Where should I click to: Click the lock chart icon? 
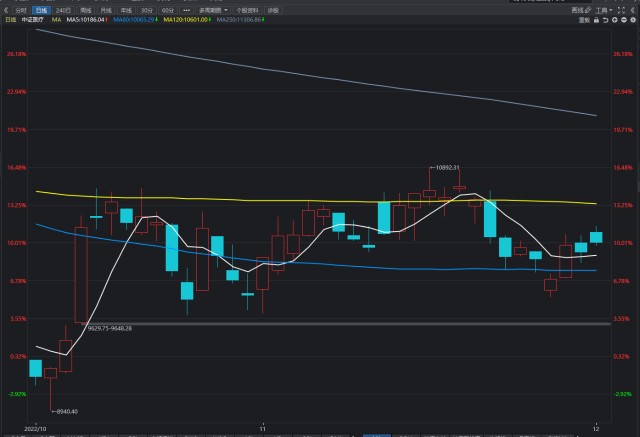(595, 19)
